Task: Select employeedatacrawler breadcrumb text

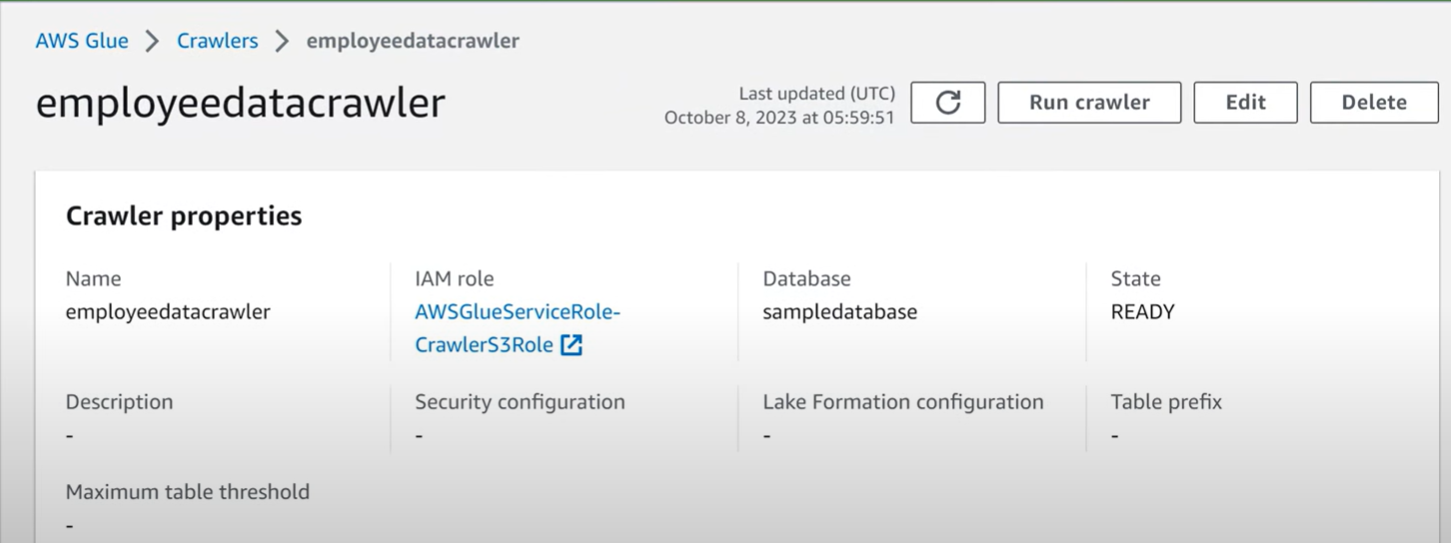Action: [413, 41]
